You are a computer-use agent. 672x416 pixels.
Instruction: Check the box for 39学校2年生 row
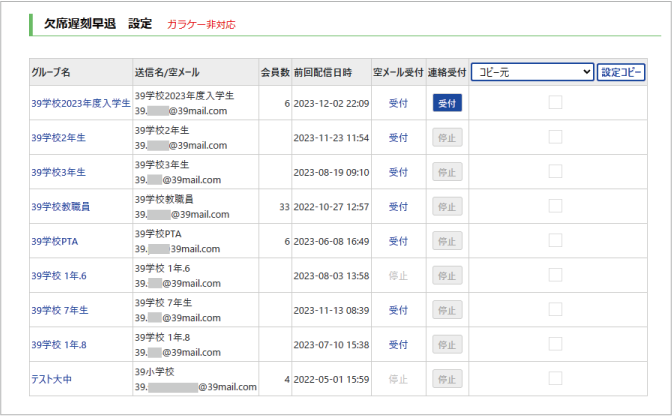click(555, 137)
